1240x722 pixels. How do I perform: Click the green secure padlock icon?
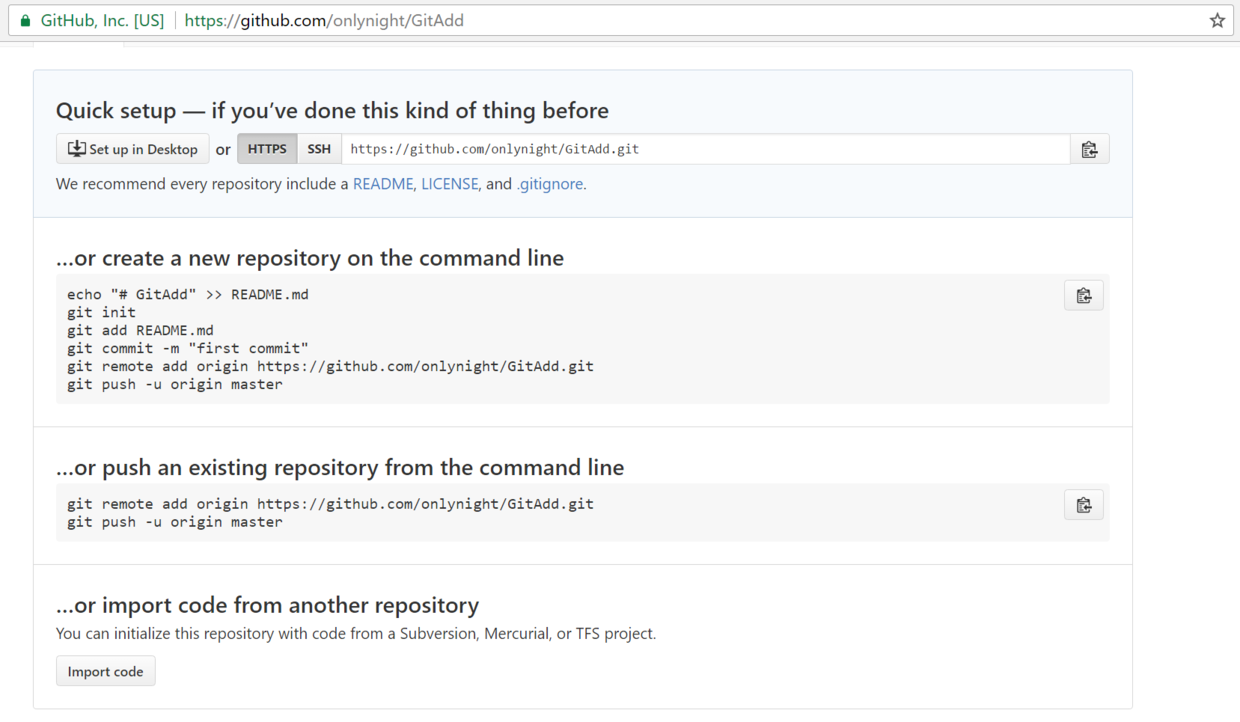coord(25,20)
